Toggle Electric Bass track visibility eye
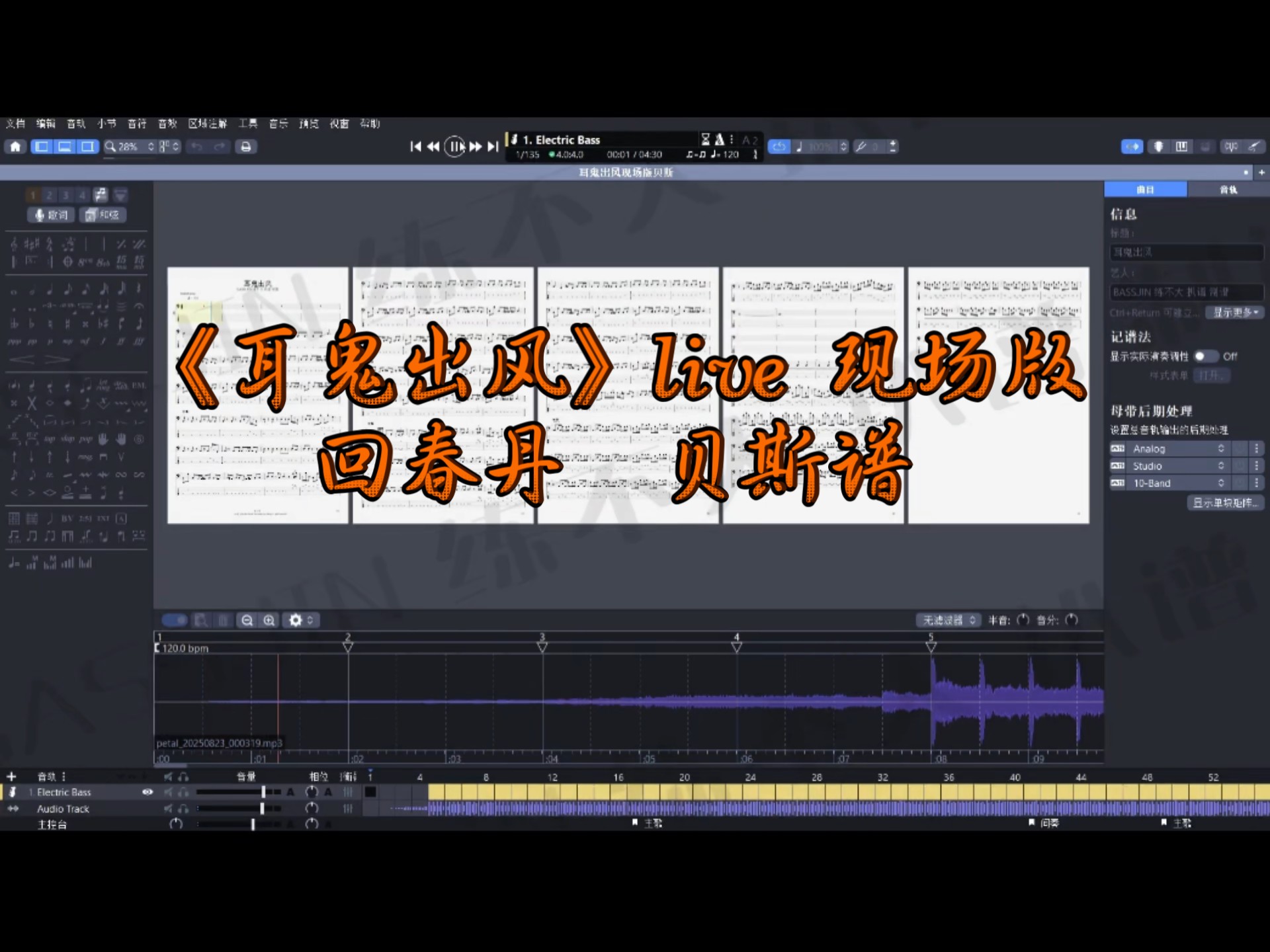 (148, 792)
